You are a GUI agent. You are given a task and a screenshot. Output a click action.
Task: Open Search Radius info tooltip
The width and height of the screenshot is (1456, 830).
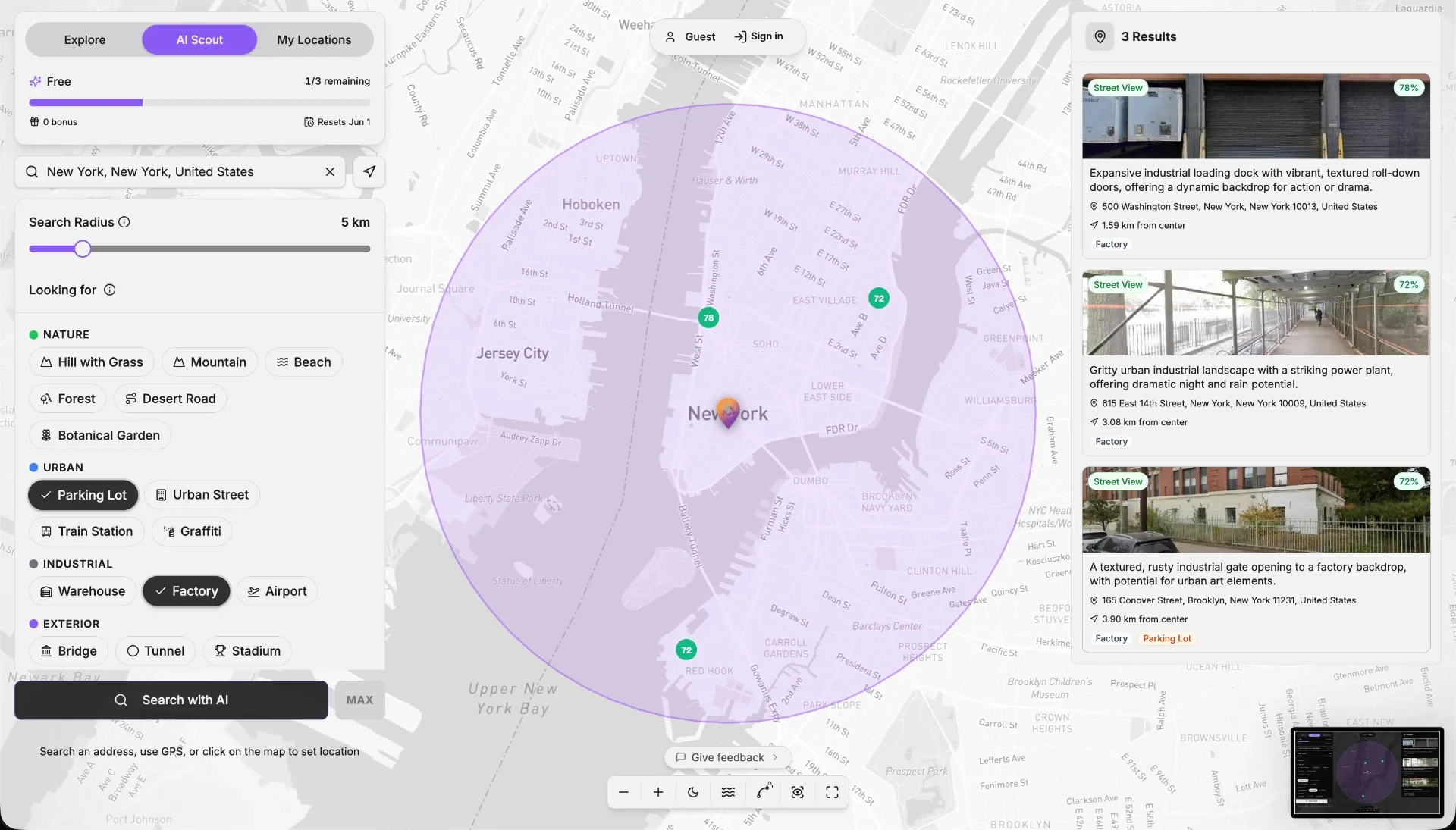click(124, 222)
